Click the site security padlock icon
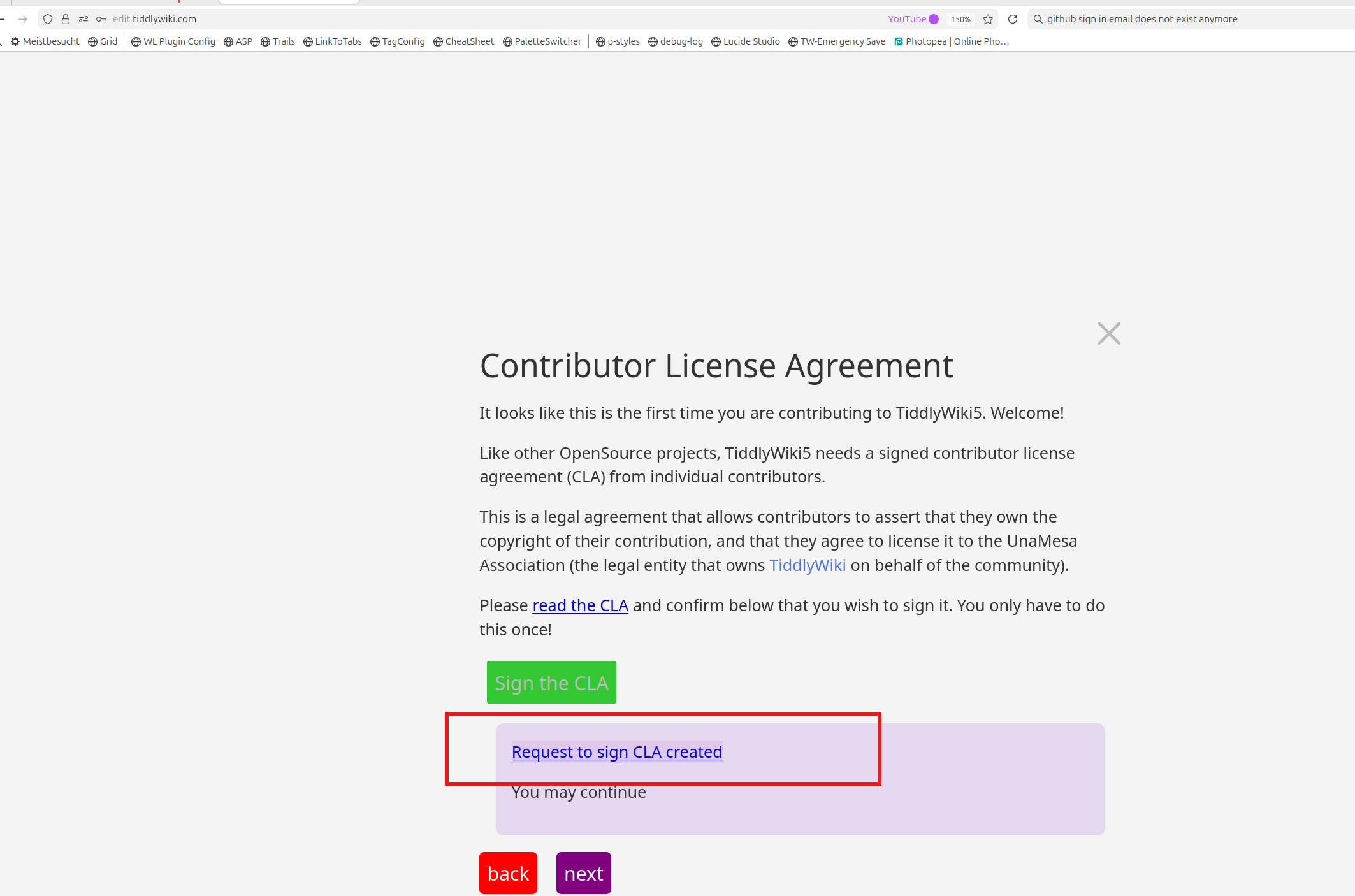This screenshot has height=896, width=1355. [66, 19]
